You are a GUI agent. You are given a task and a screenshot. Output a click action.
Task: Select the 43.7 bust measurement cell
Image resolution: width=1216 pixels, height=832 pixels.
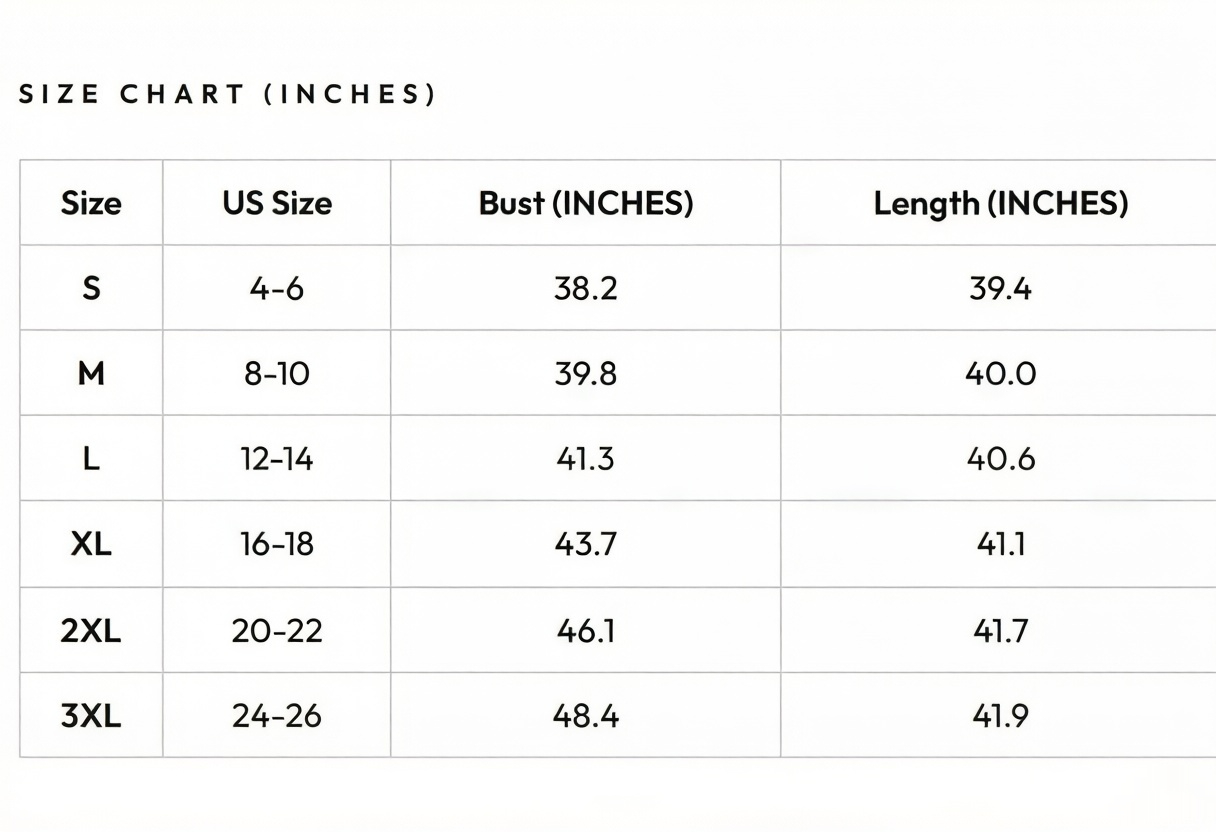tap(586, 544)
